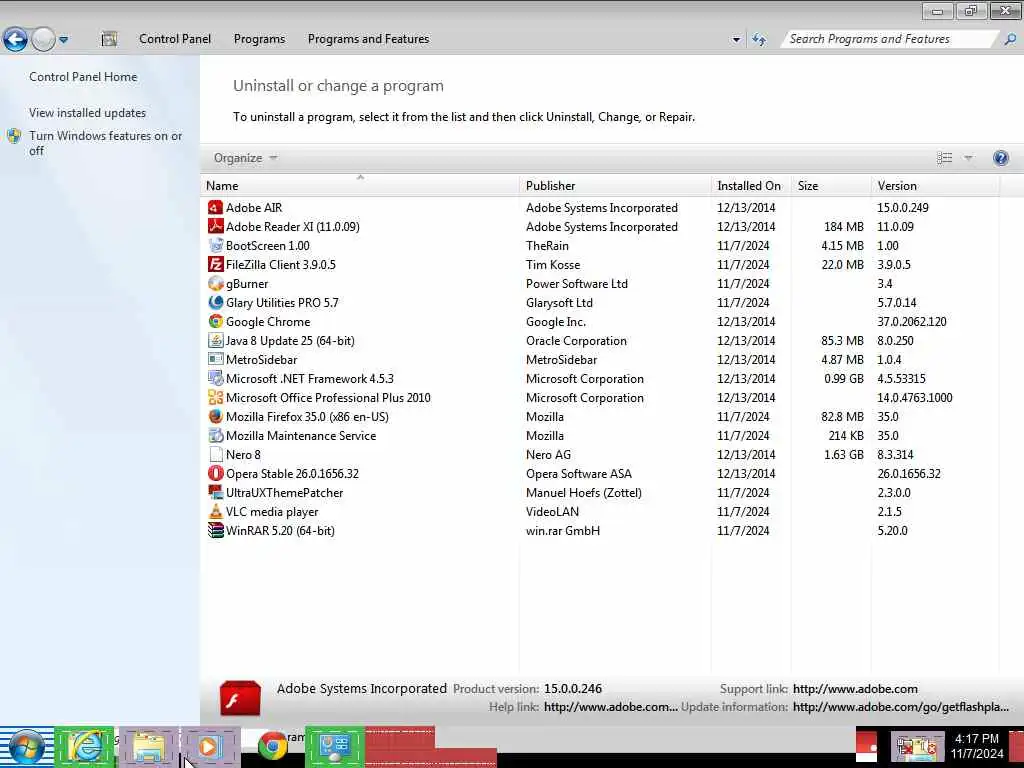Click the Mozilla Firefox icon
1024x768 pixels.
coord(216,416)
